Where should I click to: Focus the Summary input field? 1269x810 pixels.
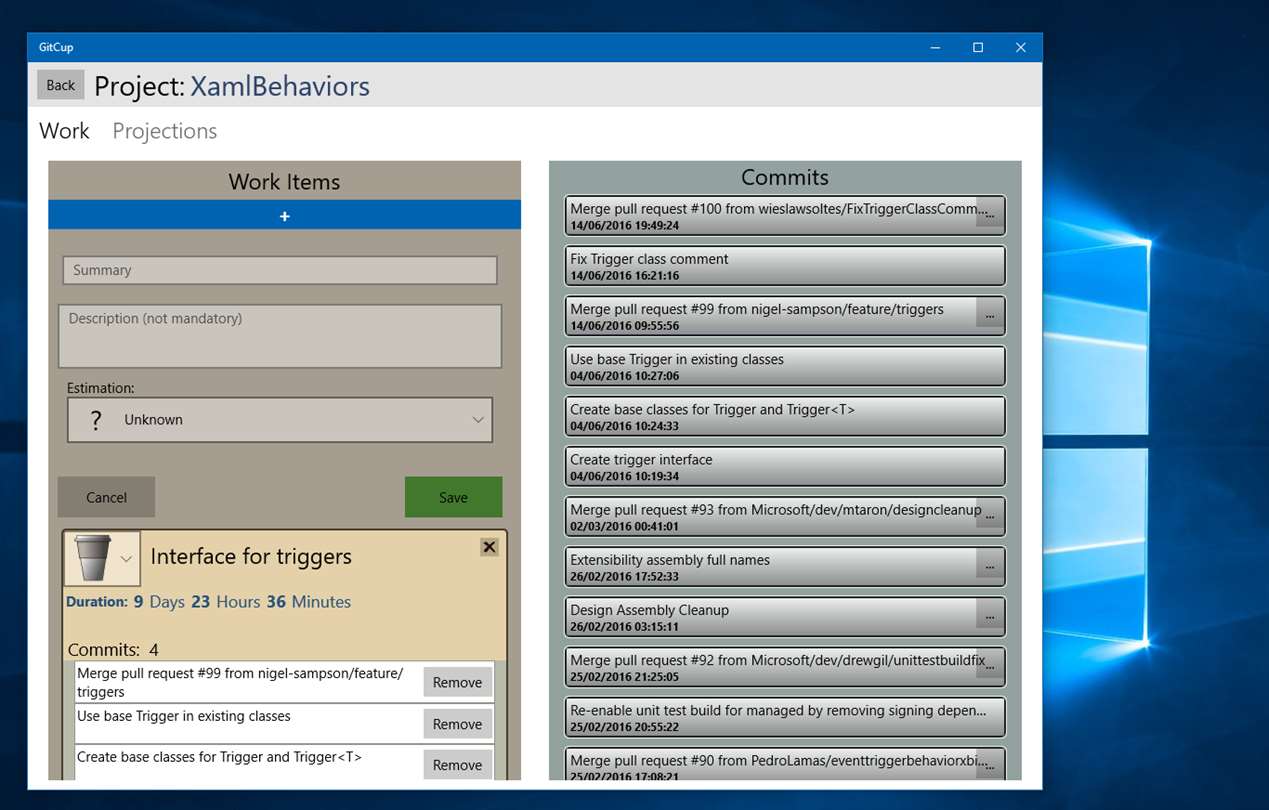[280, 270]
